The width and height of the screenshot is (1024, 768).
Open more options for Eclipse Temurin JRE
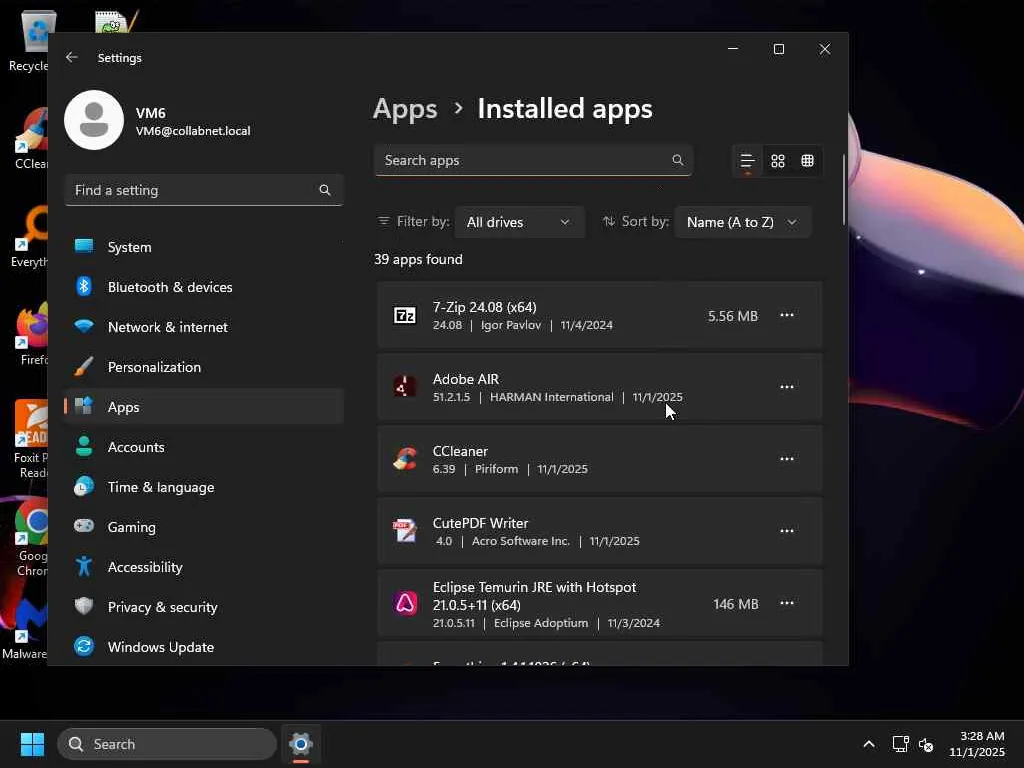787,603
